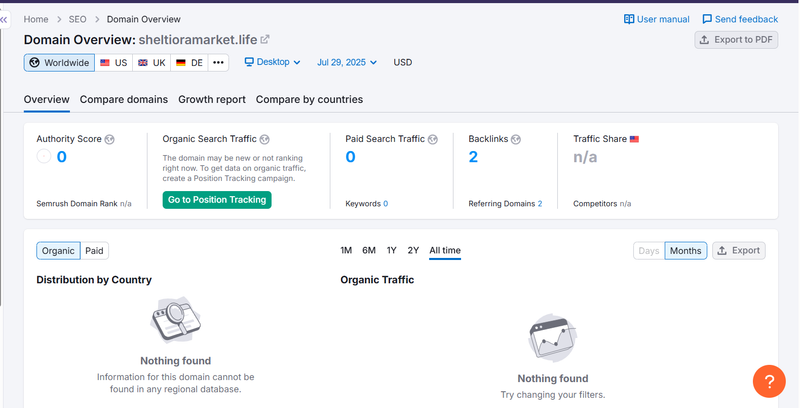Select the UK database
Viewport: 800px width, 408px height.
[x=152, y=63]
